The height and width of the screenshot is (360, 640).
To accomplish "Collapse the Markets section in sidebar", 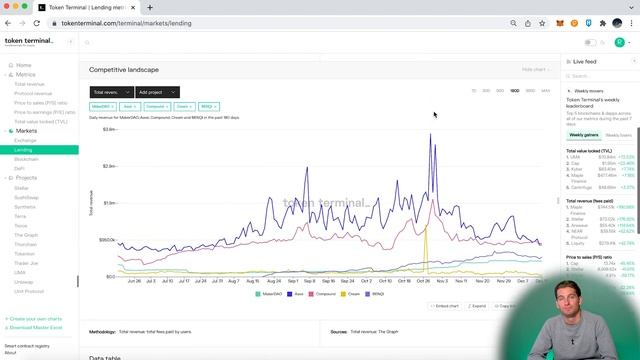I will [5, 131].
